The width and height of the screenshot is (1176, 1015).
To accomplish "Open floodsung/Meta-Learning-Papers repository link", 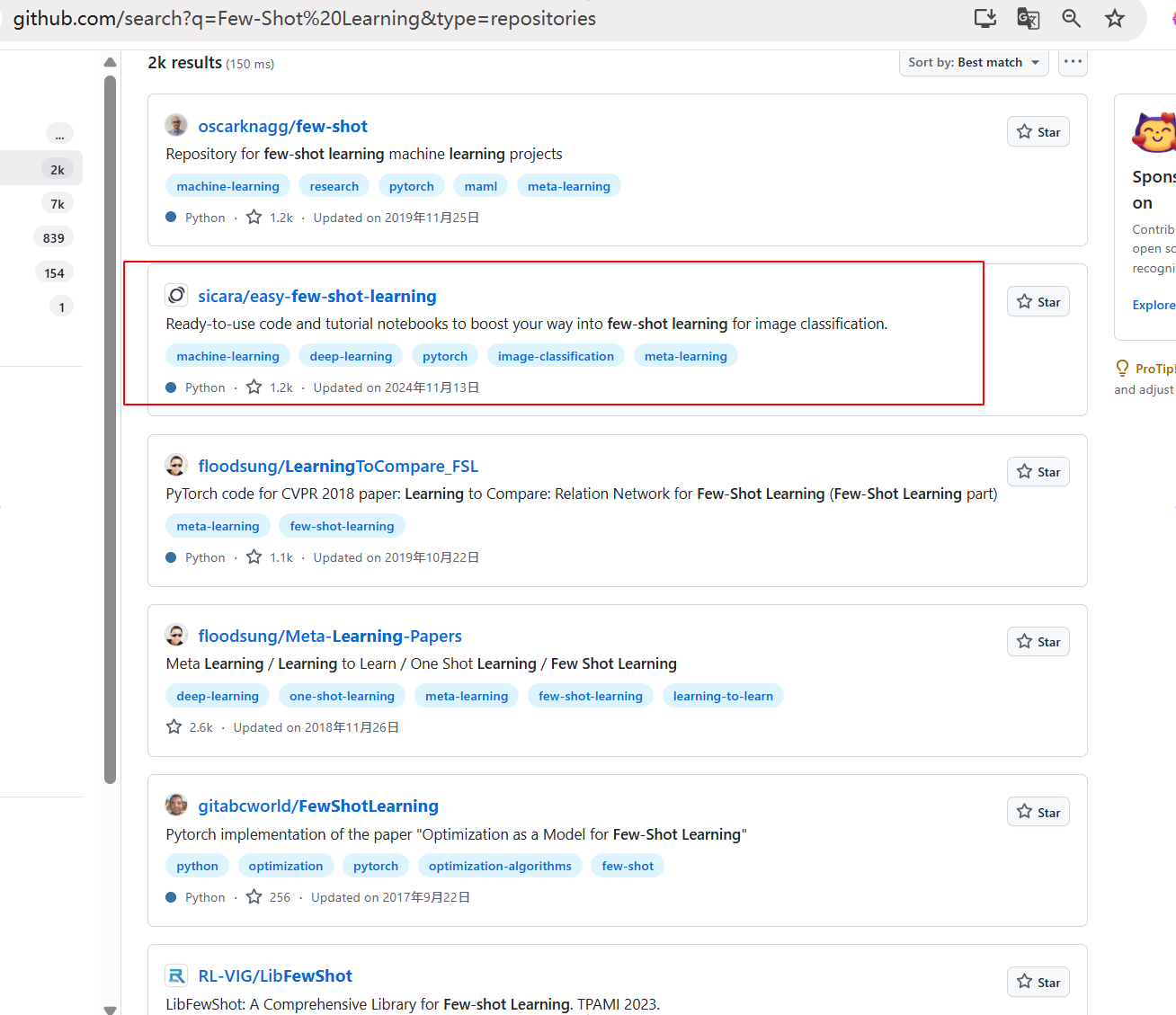I will 330,636.
